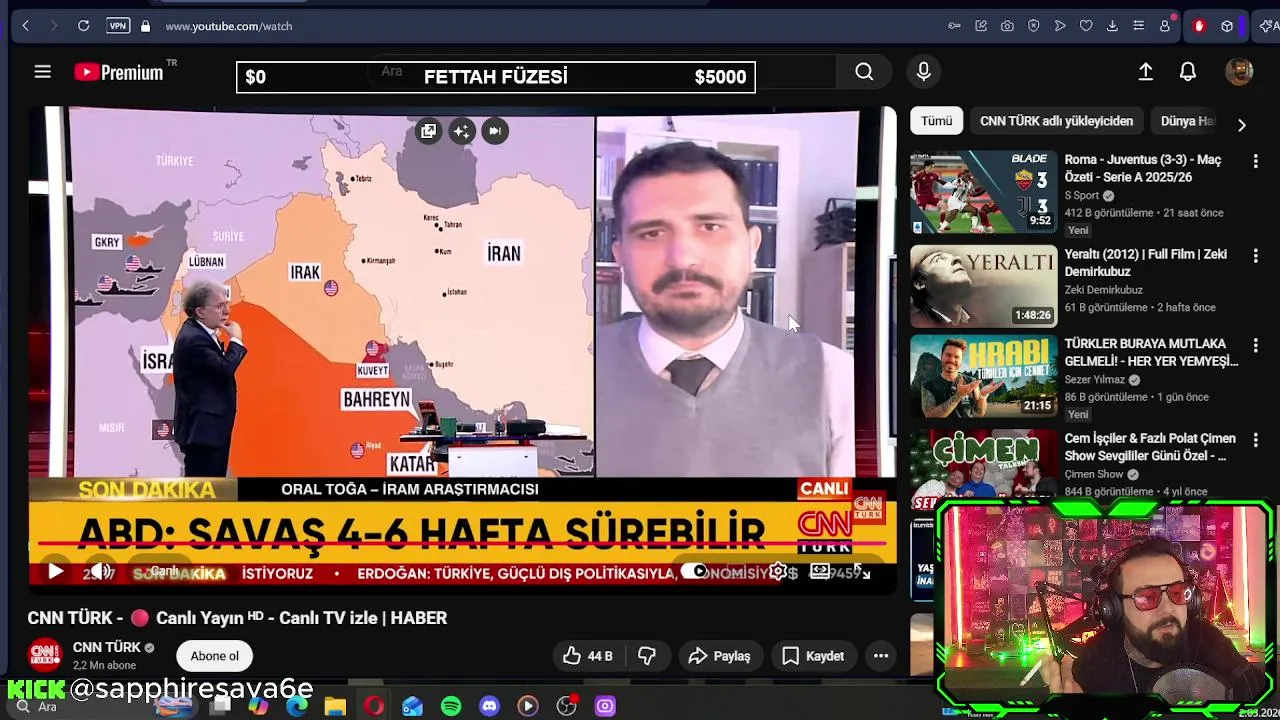Open the CNN TÜRK channel name link
This screenshot has height=720, width=1280.
tap(107, 647)
